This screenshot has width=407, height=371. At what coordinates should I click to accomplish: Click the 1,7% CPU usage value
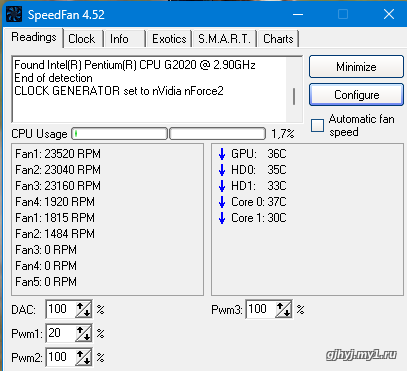click(283, 134)
